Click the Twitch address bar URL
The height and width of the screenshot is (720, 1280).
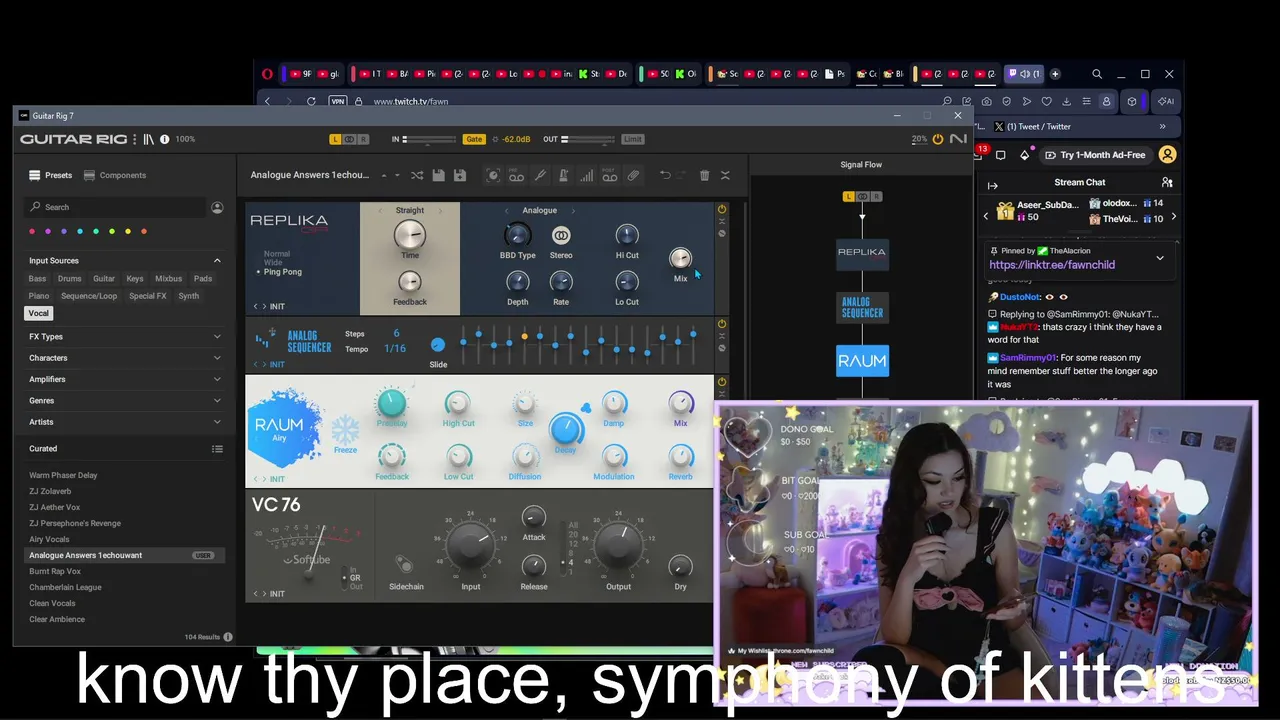[411, 101]
